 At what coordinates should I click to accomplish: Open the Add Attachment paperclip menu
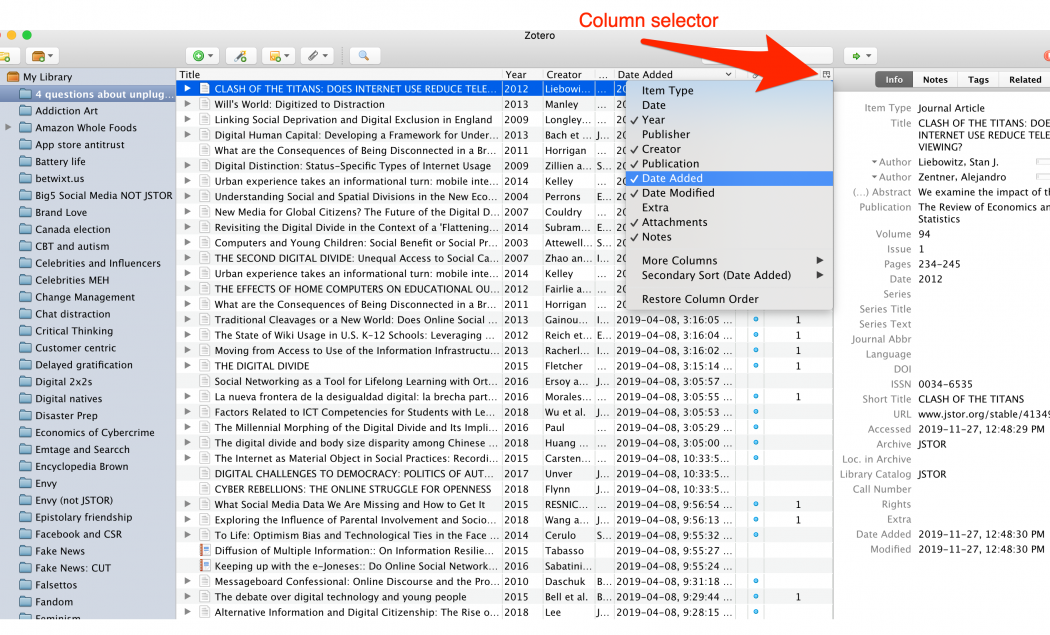(317, 56)
